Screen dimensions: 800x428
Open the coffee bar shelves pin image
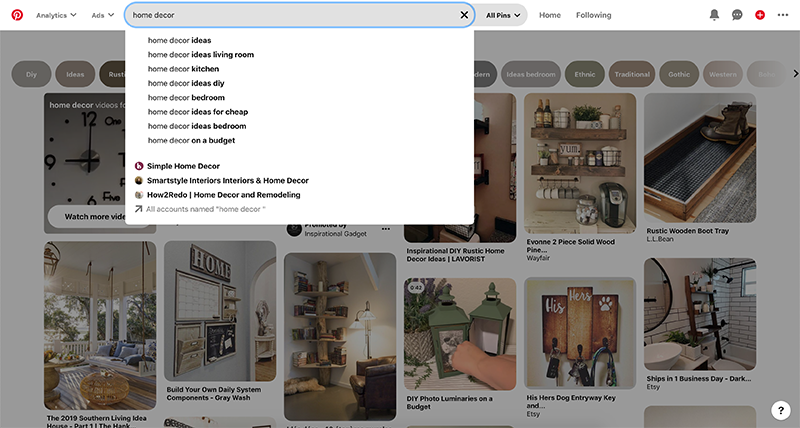coord(580,163)
